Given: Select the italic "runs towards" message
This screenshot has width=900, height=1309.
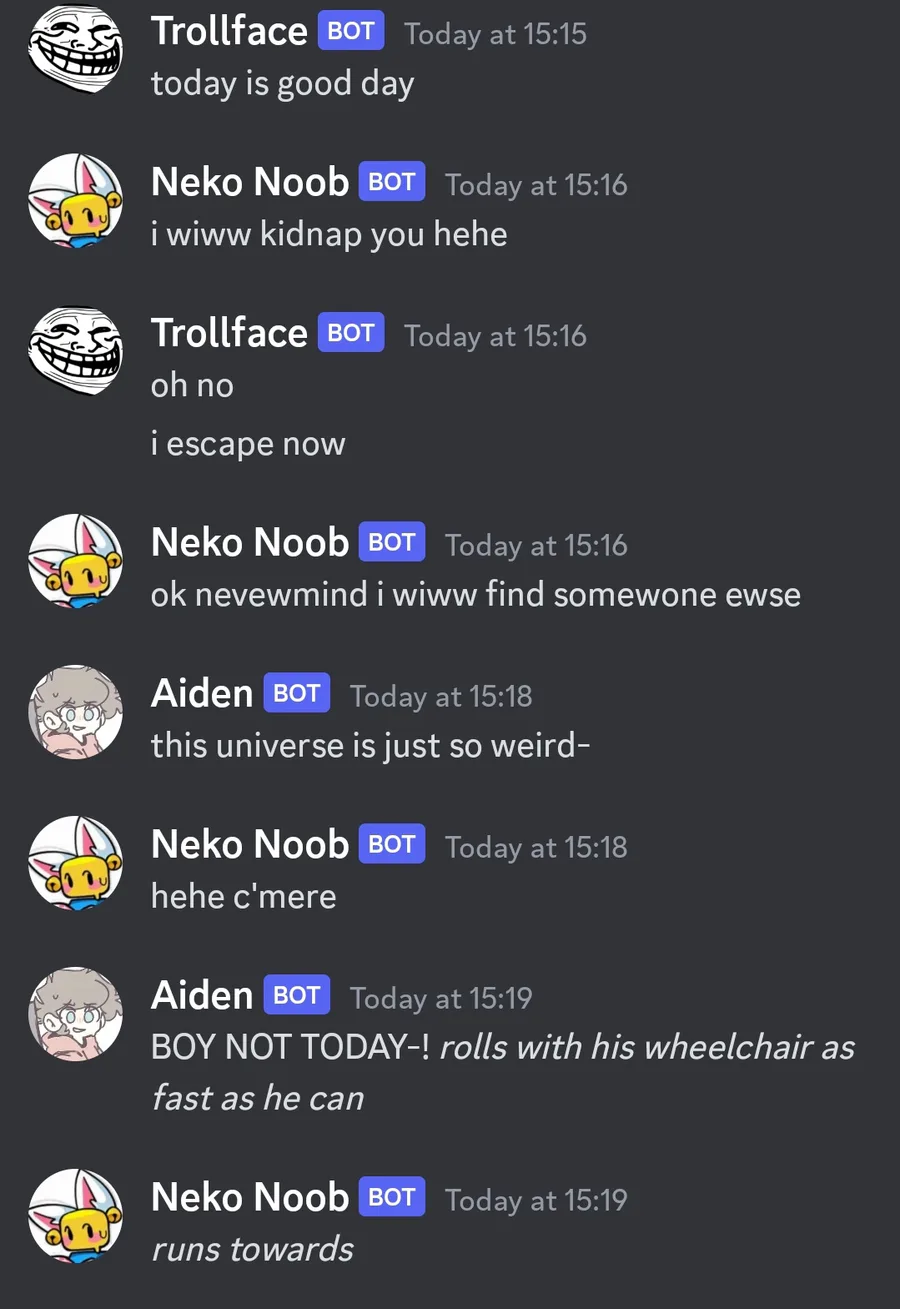Looking at the screenshot, I should 252,1249.
